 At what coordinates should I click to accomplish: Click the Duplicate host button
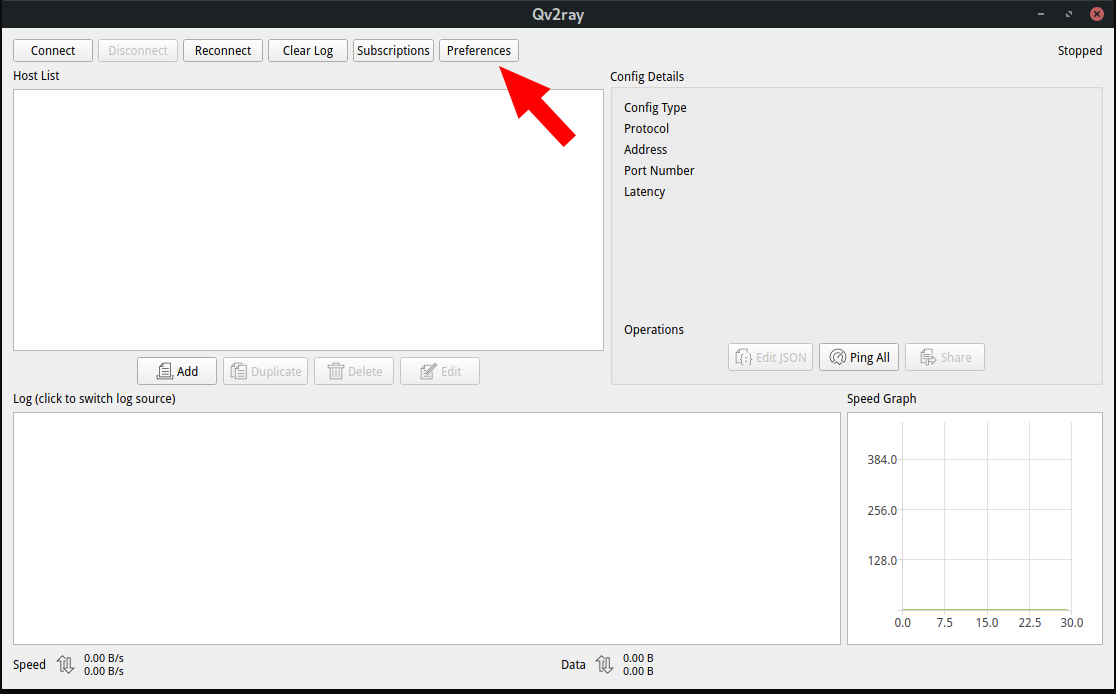265,371
